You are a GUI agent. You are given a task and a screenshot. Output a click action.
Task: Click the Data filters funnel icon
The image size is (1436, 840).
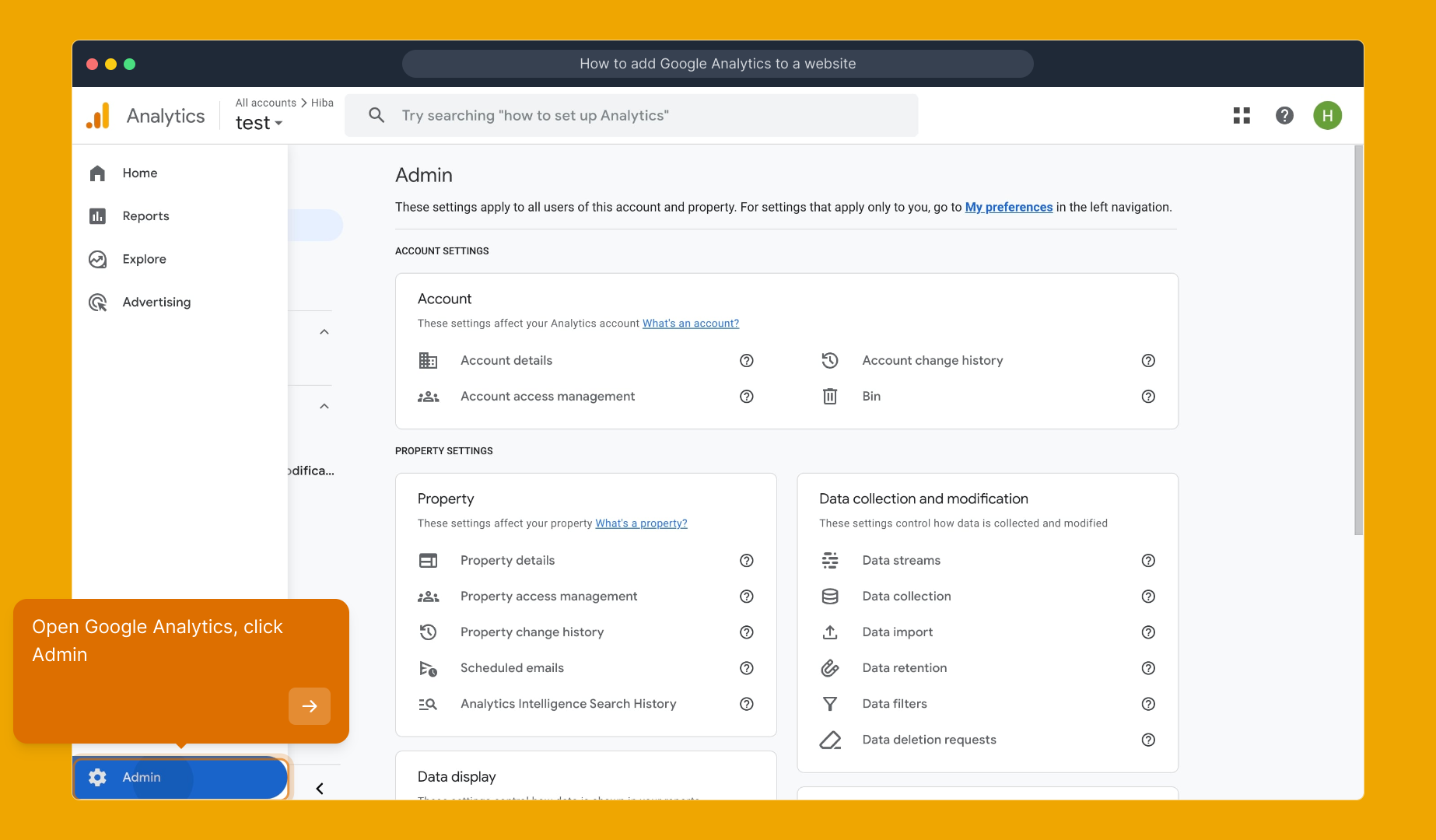tap(830, 704)
